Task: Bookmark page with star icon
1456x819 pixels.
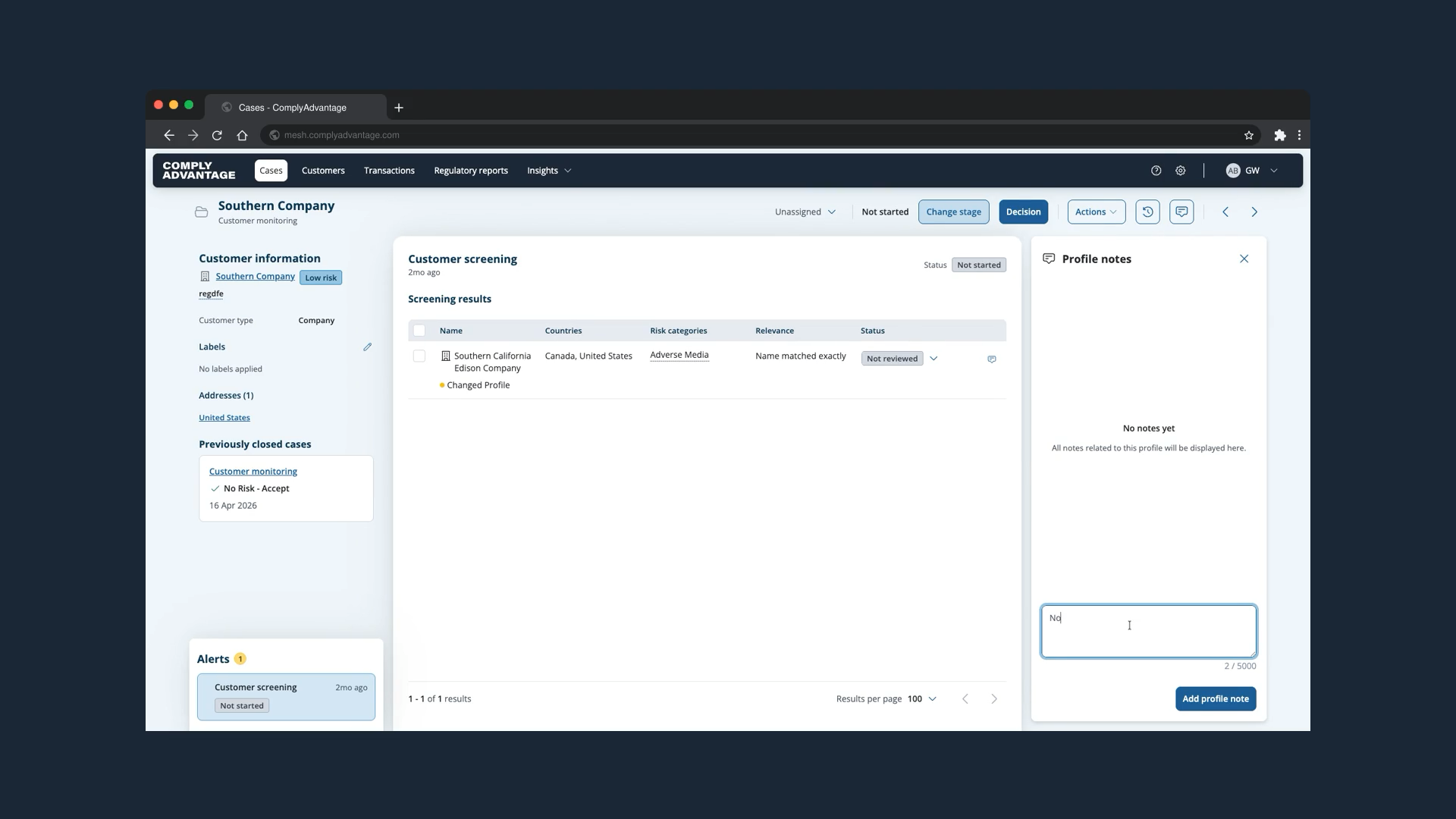Action: click(1249, 135)
